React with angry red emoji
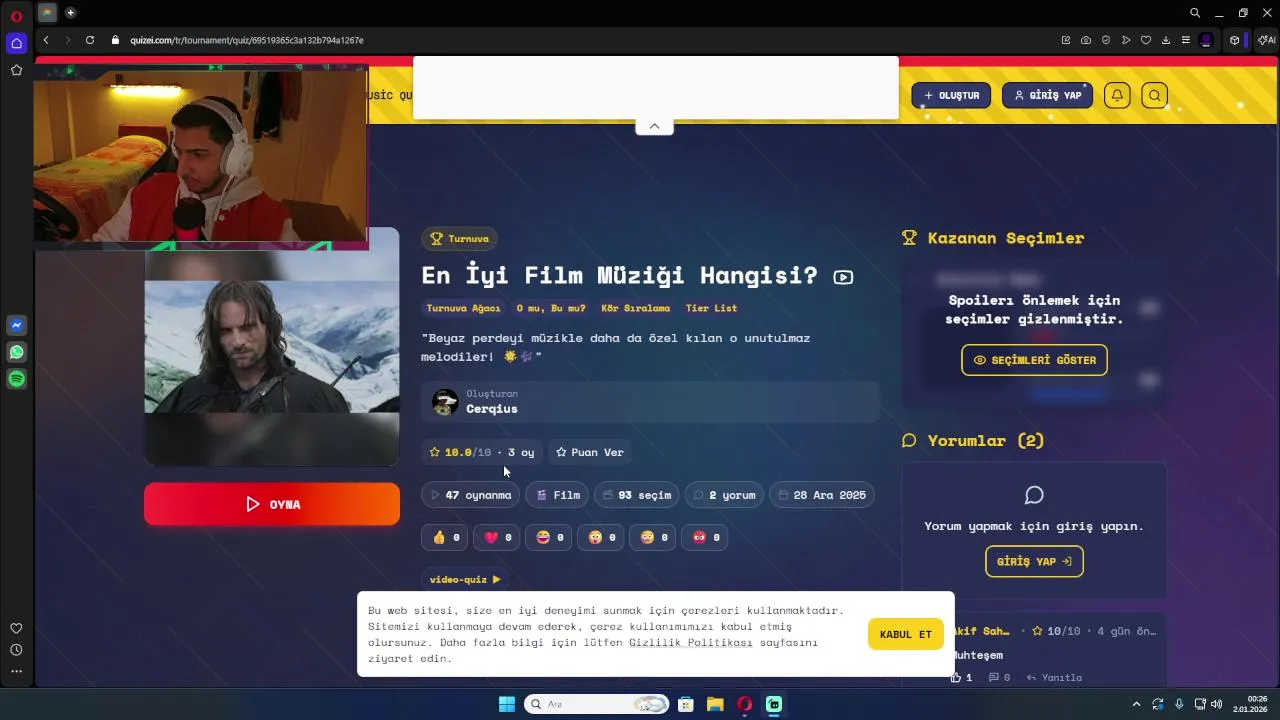Screen dimensions: 1280x720 point(705,537)
